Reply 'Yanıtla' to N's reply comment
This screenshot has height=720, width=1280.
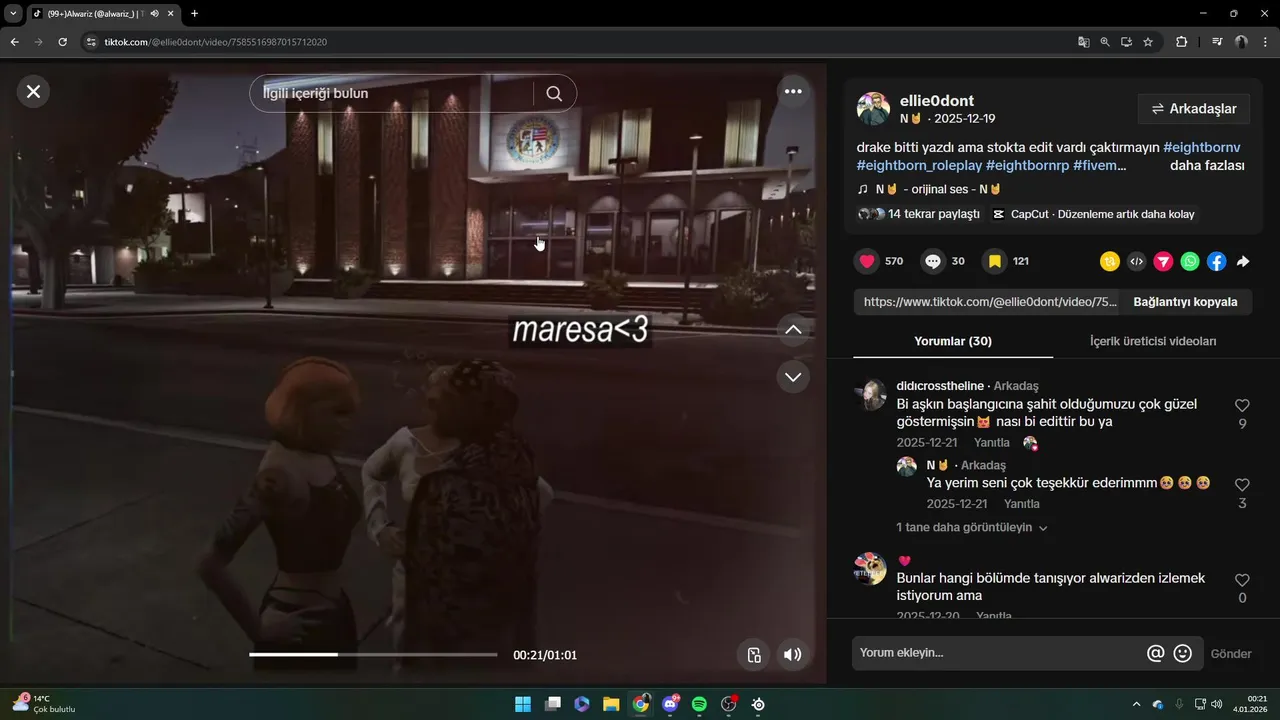coord(1022,504)
